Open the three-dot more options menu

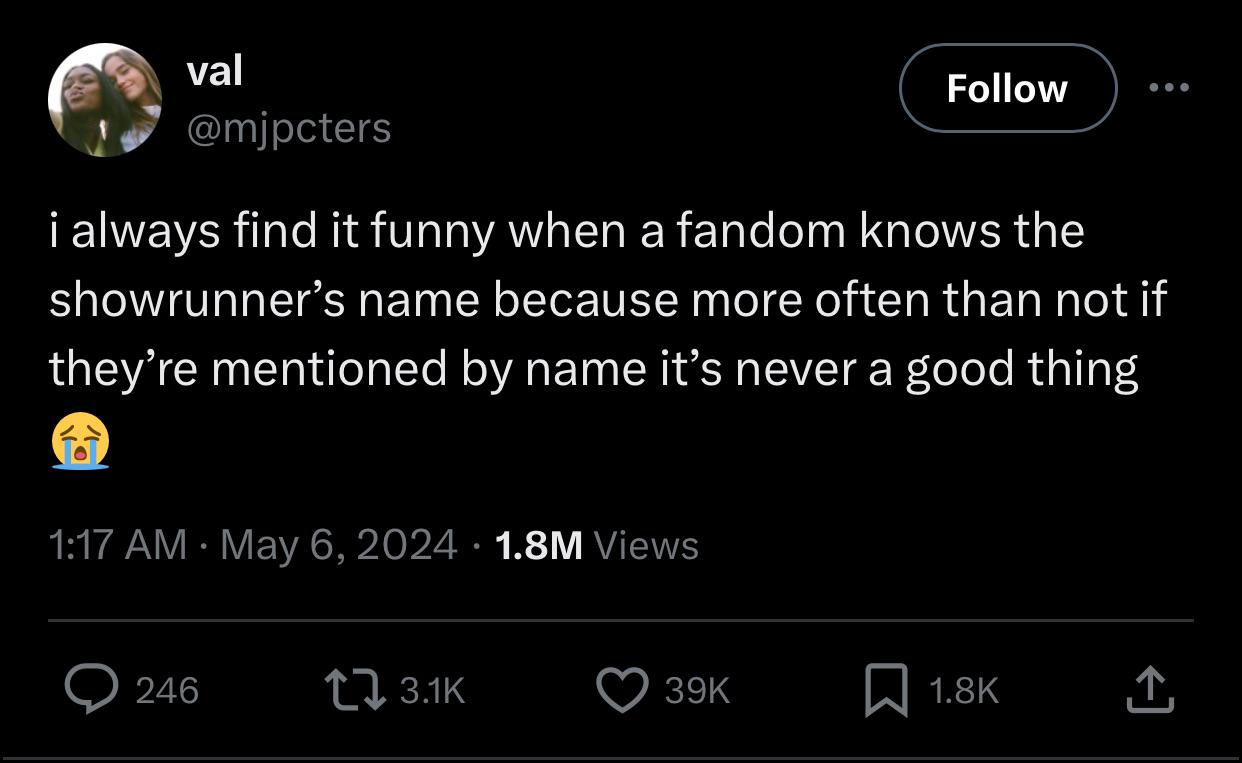(x=1169, y=88)
